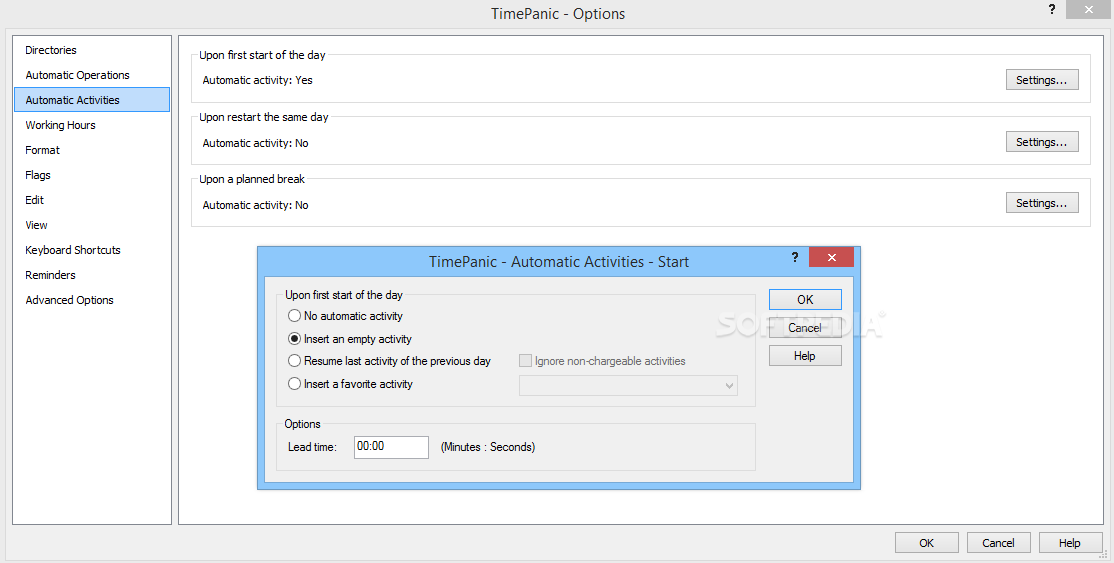Open Help in the Start dialog

[805, 355]
